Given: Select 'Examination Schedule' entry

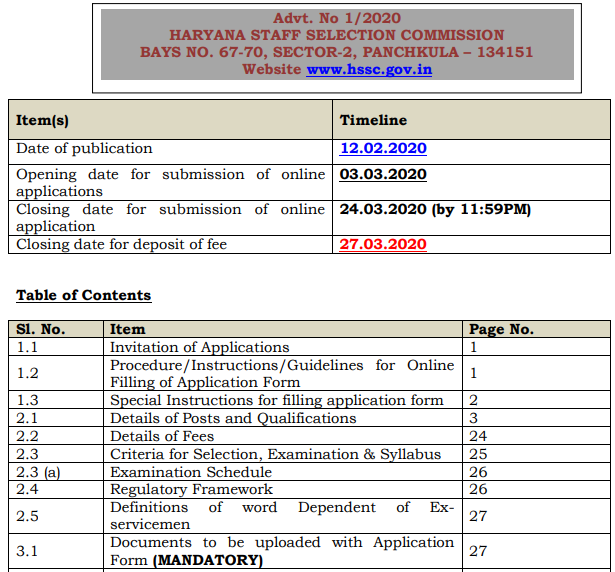Looking at the screenshot, I should click(191, 472).
